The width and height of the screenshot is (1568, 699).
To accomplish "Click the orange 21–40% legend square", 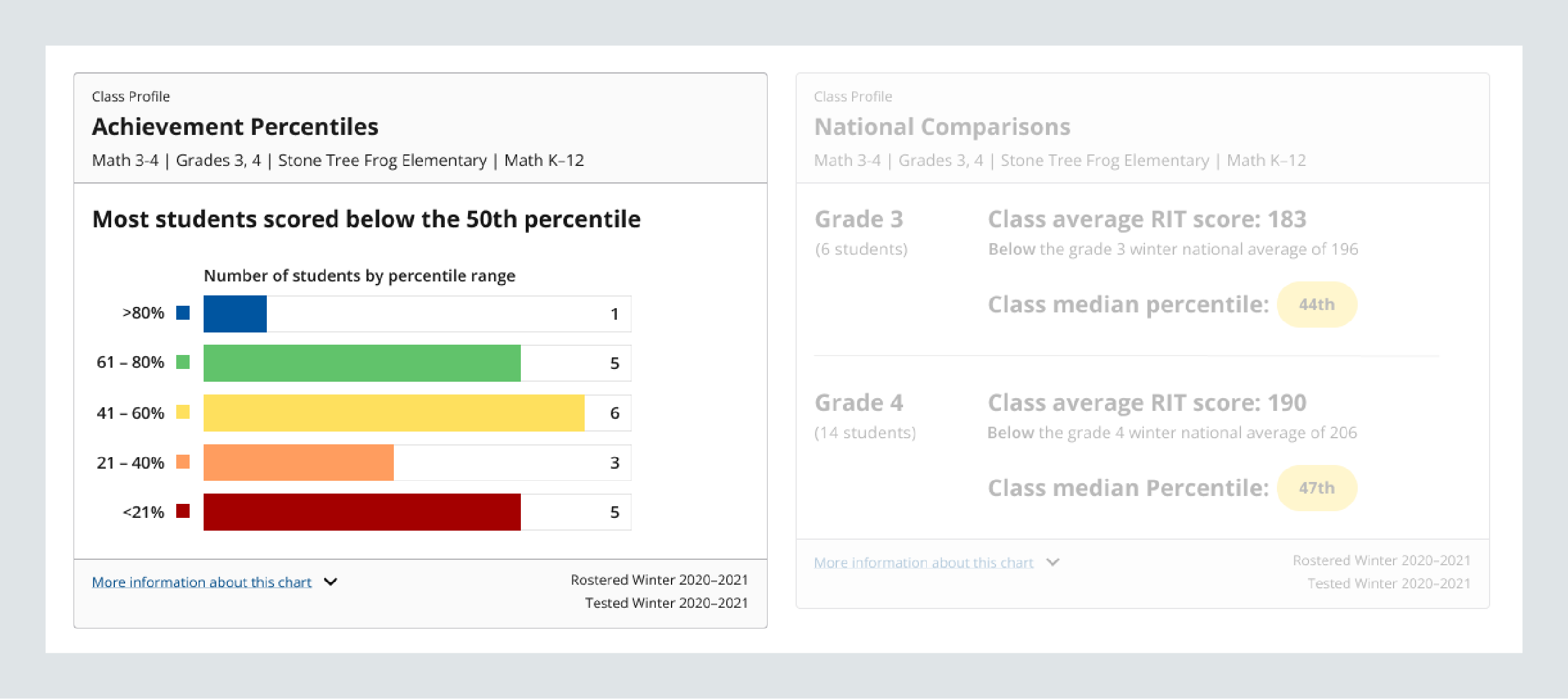I will pyautogui.click(x=182, y=462).
